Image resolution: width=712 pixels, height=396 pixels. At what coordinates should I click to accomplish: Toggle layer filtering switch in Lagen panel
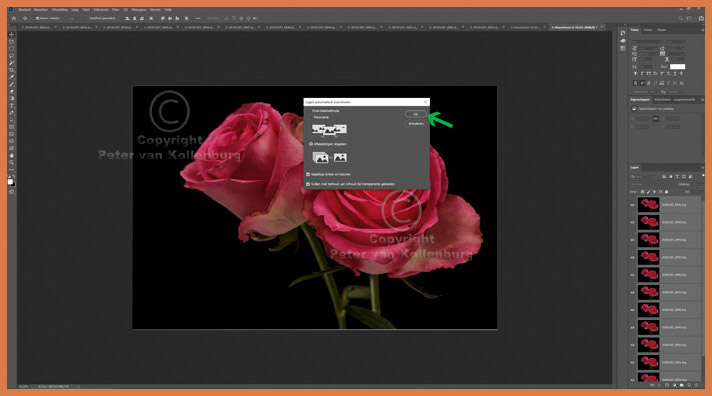tap(703, 175)
